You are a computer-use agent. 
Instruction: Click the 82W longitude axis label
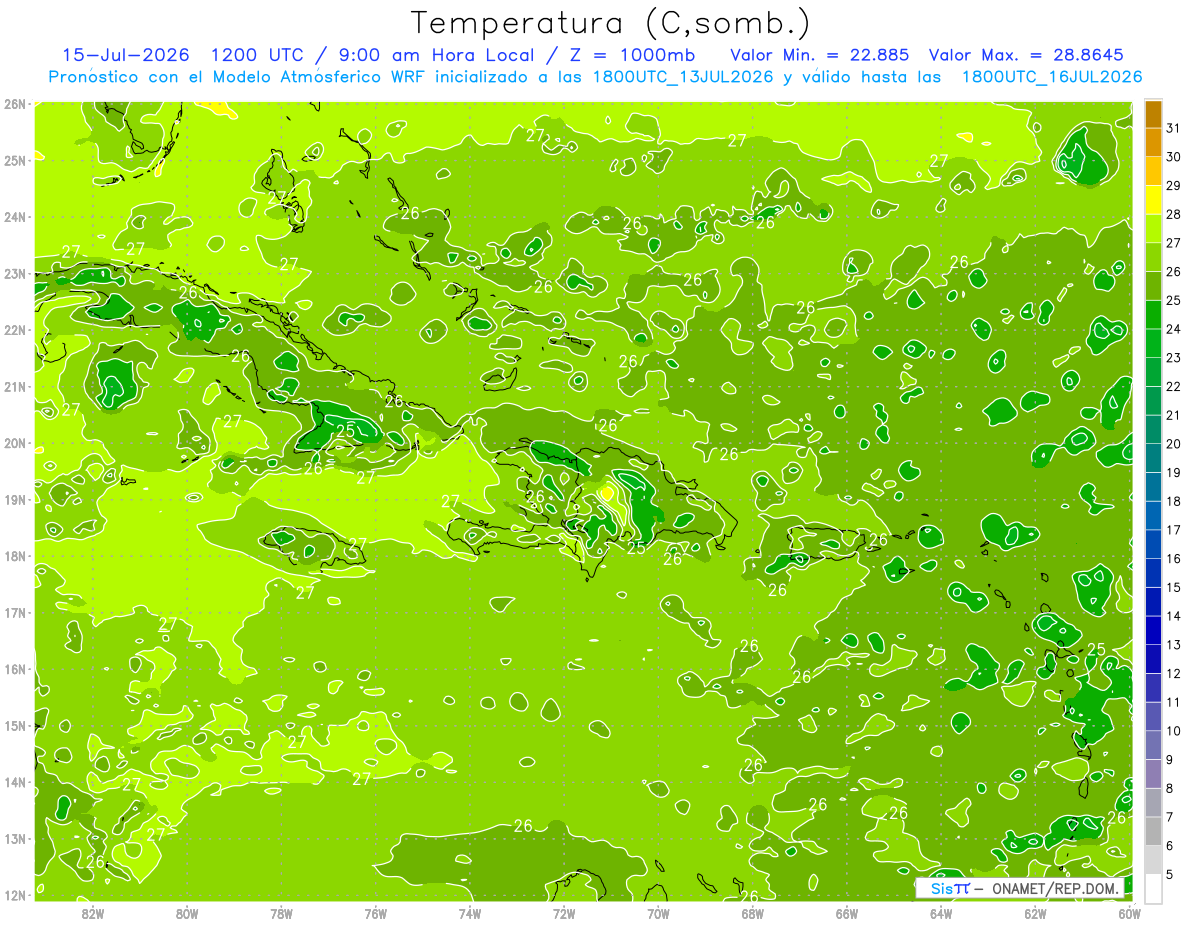(x=92, y=913)
